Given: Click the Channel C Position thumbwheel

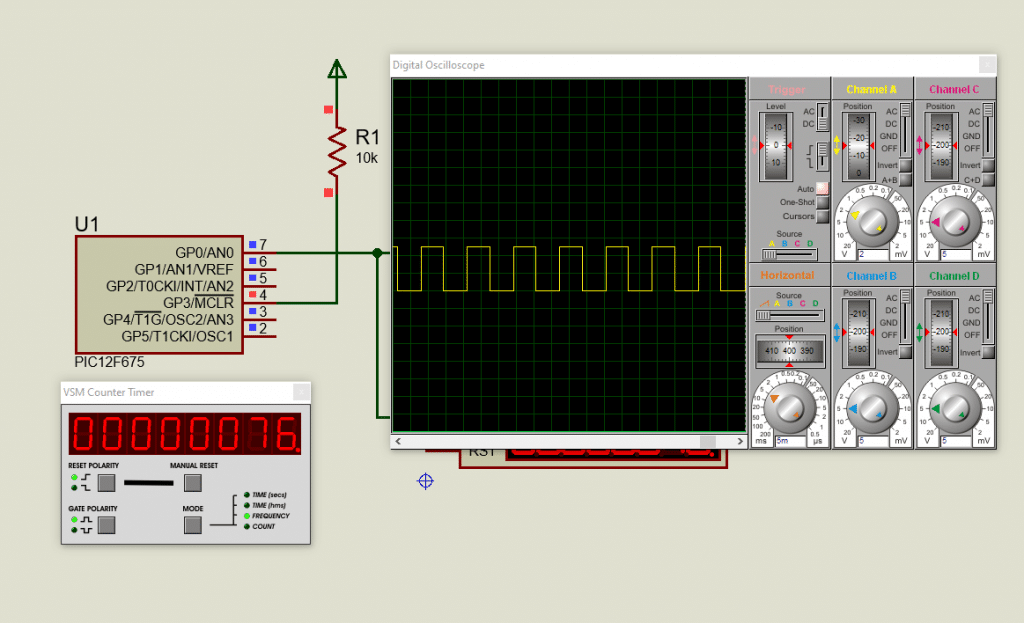Looking at the screenshot, I should pos(941,146).
